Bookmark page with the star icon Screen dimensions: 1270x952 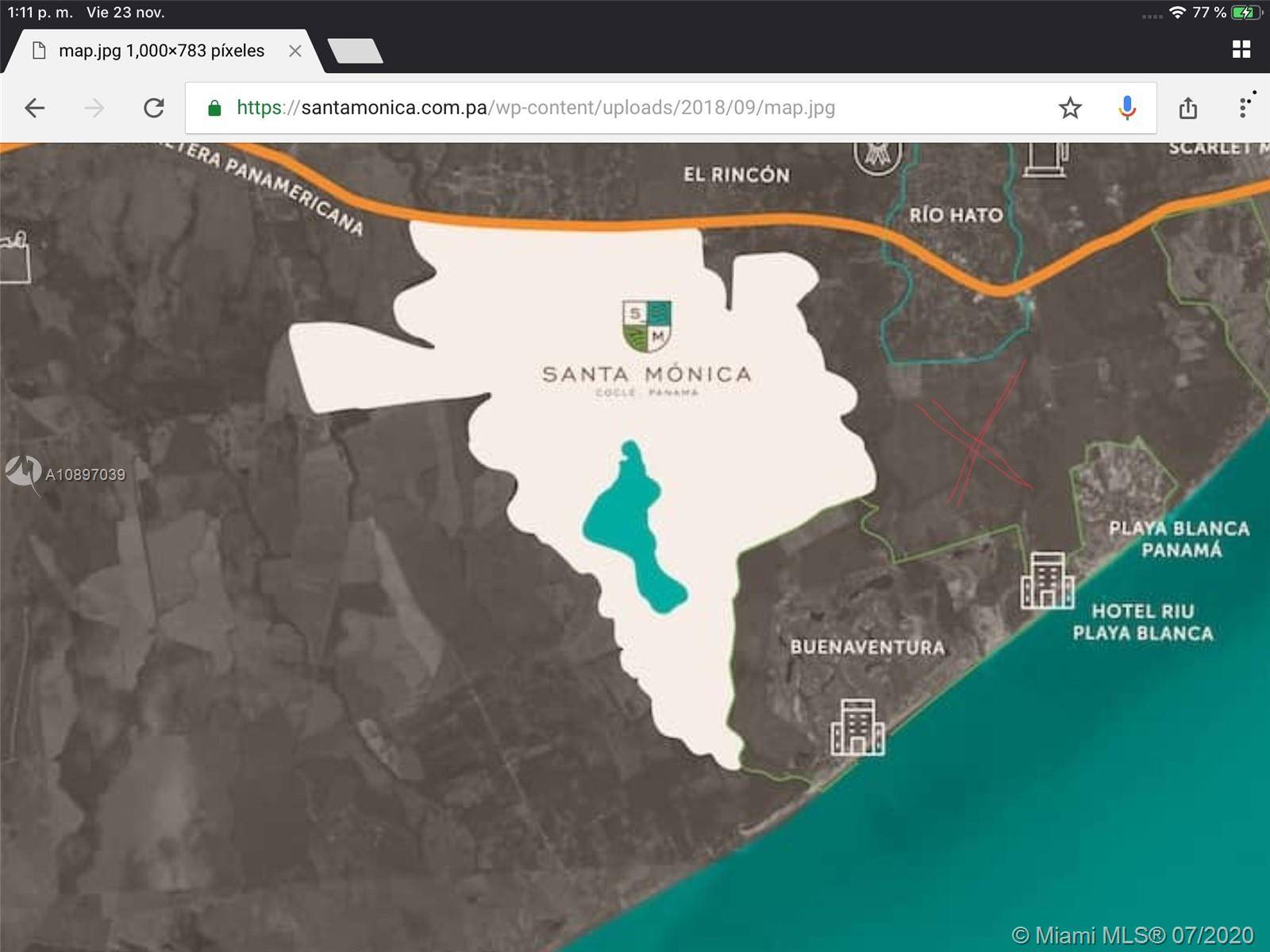pos(1070,108)
